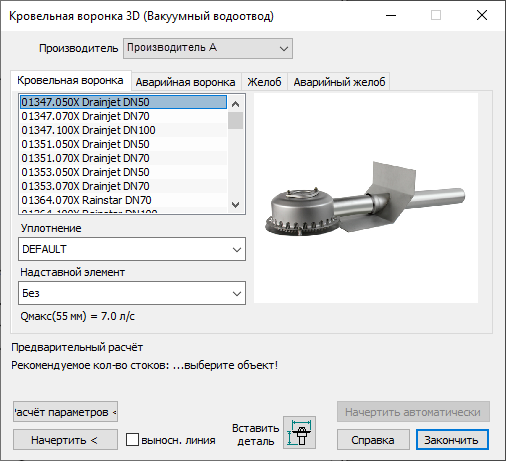Click the list scrollbar up arrow
This screenshot has height=461, width=506.
pos(235,104)
